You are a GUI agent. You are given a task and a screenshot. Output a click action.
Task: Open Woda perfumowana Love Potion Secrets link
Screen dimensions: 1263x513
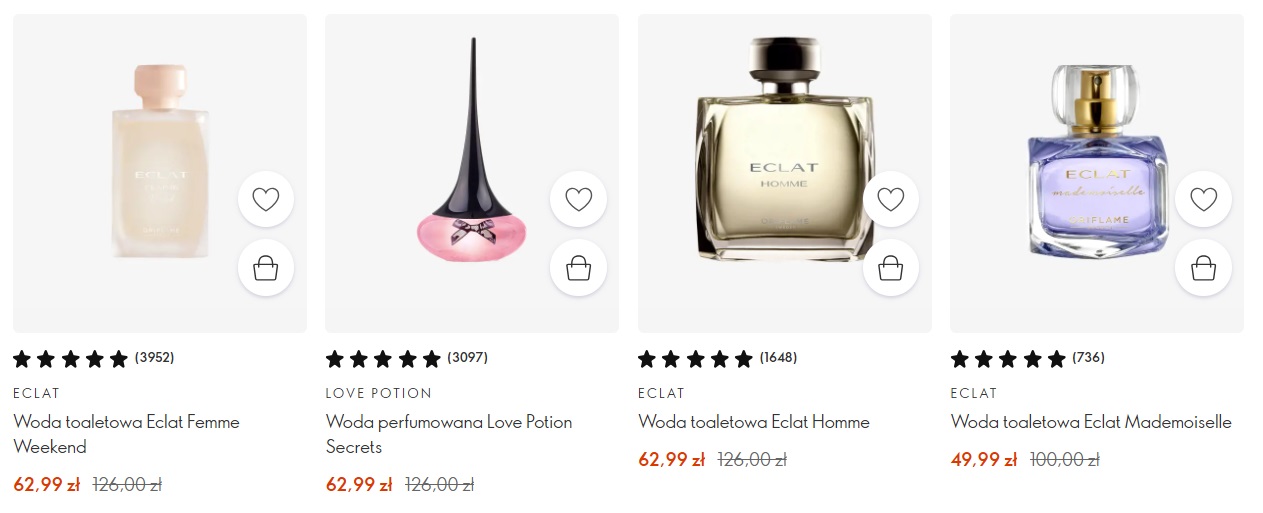click(449, 434)
